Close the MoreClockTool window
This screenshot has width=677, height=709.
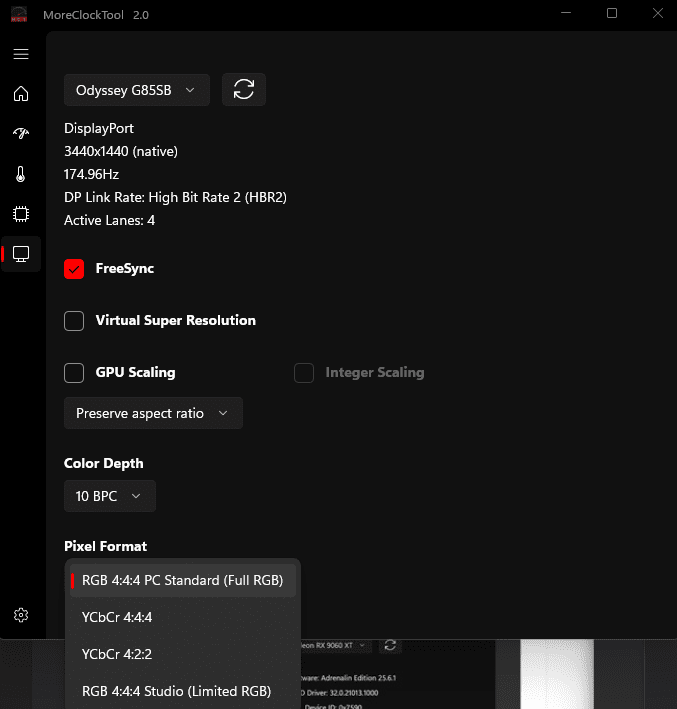point(658,14)
